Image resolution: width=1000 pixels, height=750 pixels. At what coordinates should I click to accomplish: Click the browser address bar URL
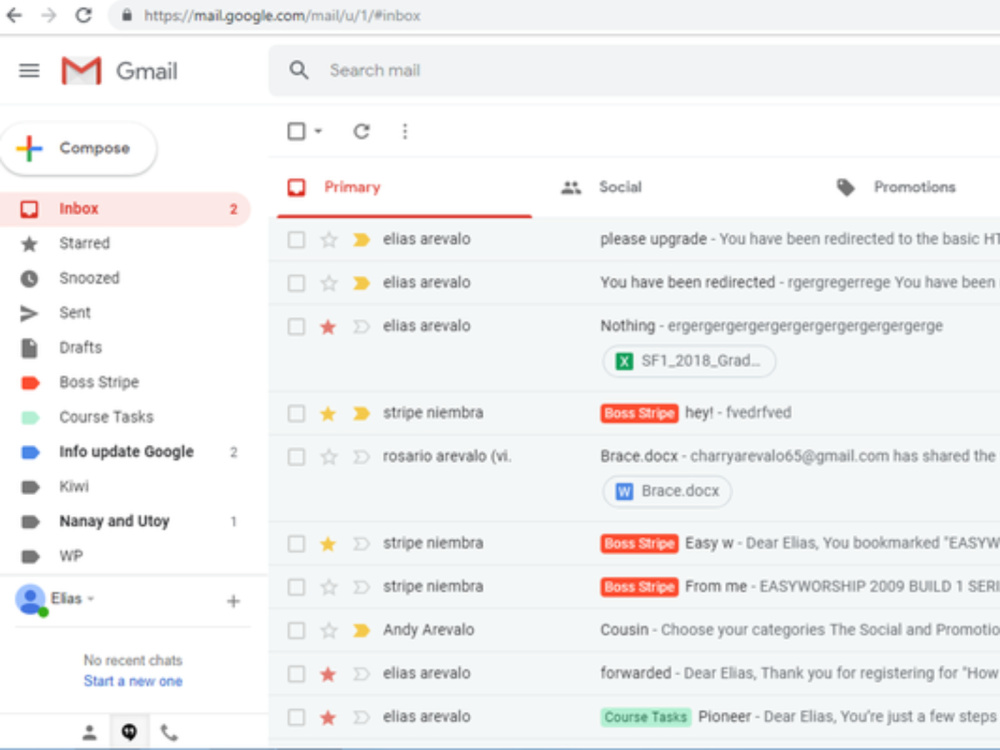pos(281,15)
